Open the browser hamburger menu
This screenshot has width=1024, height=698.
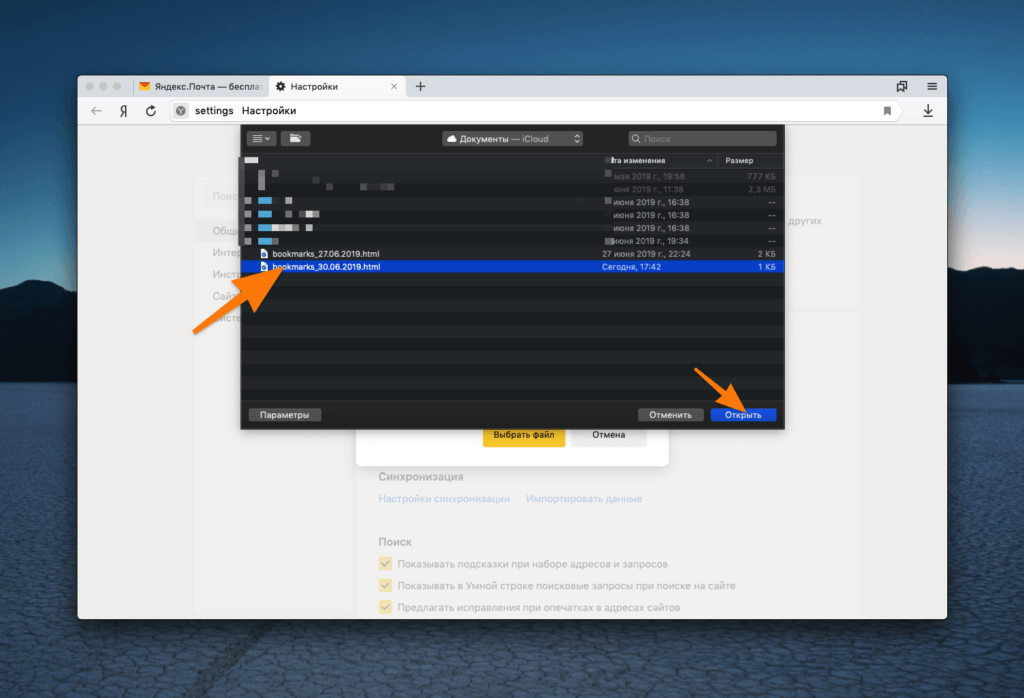click(932, 86)
